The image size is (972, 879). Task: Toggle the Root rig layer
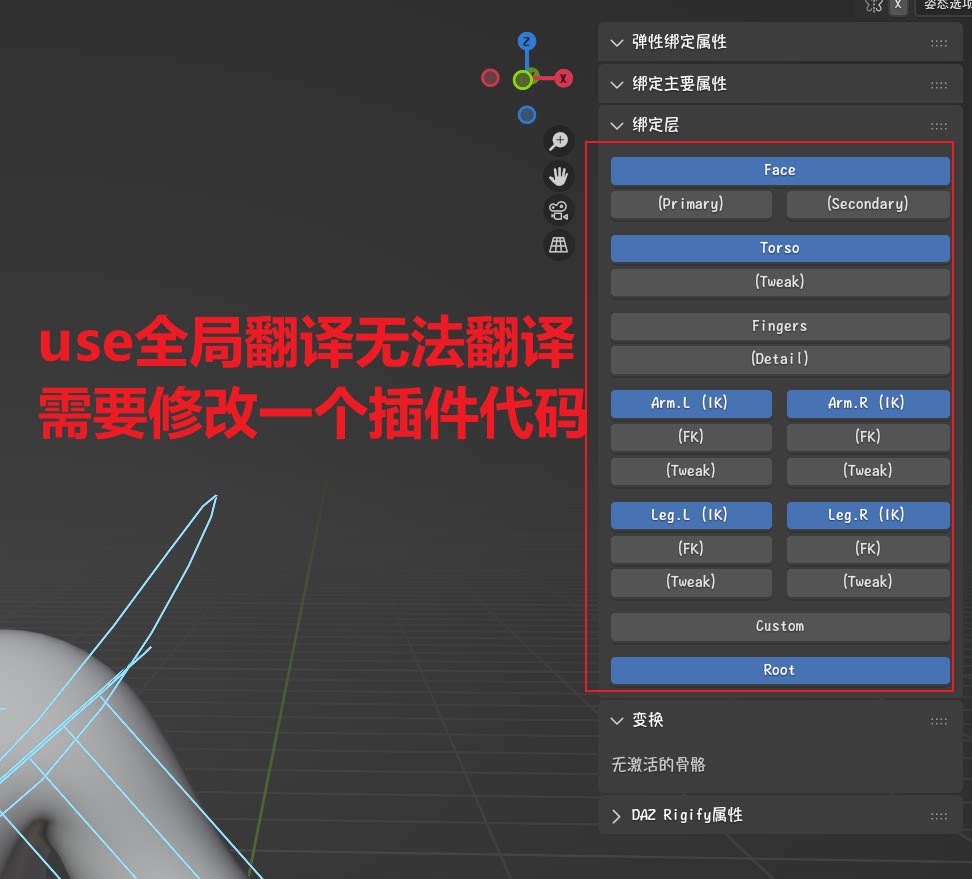pyautogui.click(x=780, y=671)
